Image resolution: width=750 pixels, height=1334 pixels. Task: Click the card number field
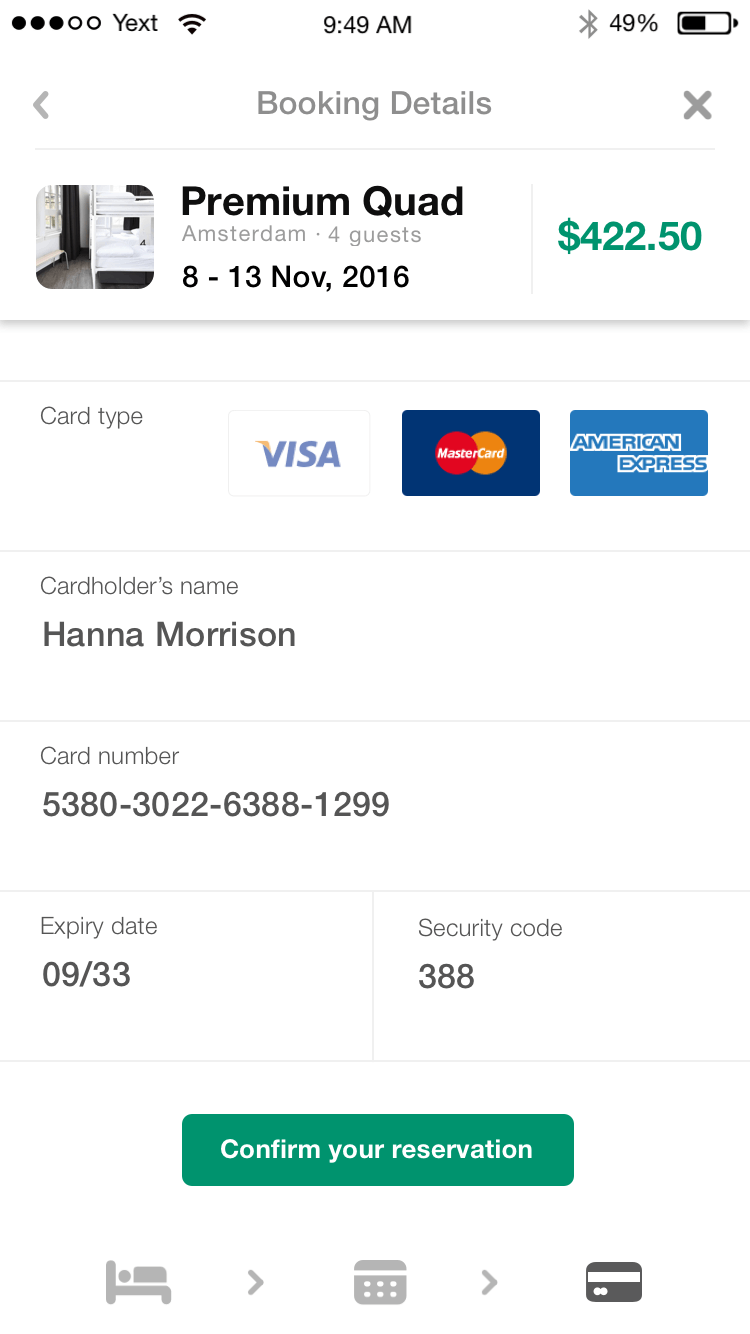point(375,806)
